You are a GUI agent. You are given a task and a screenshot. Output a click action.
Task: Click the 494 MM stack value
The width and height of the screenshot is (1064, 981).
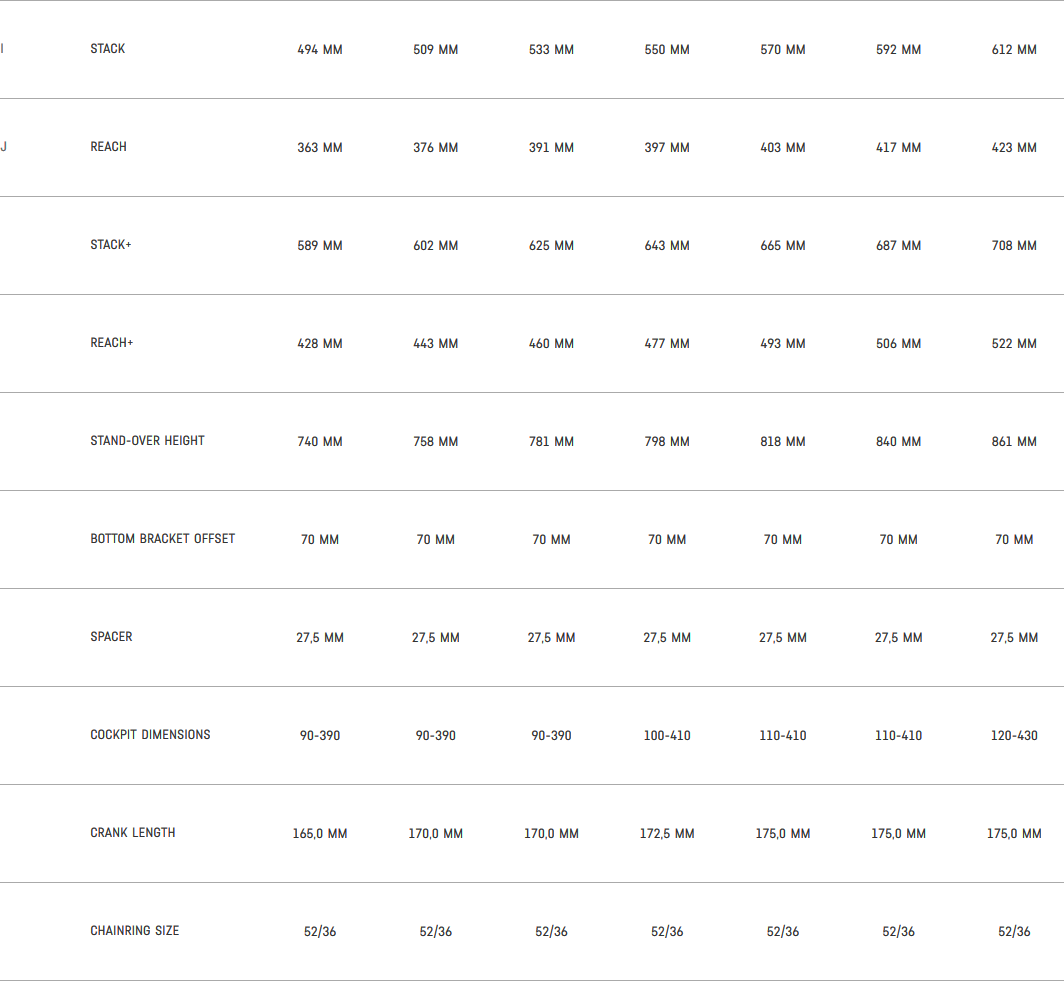[320, 50]
